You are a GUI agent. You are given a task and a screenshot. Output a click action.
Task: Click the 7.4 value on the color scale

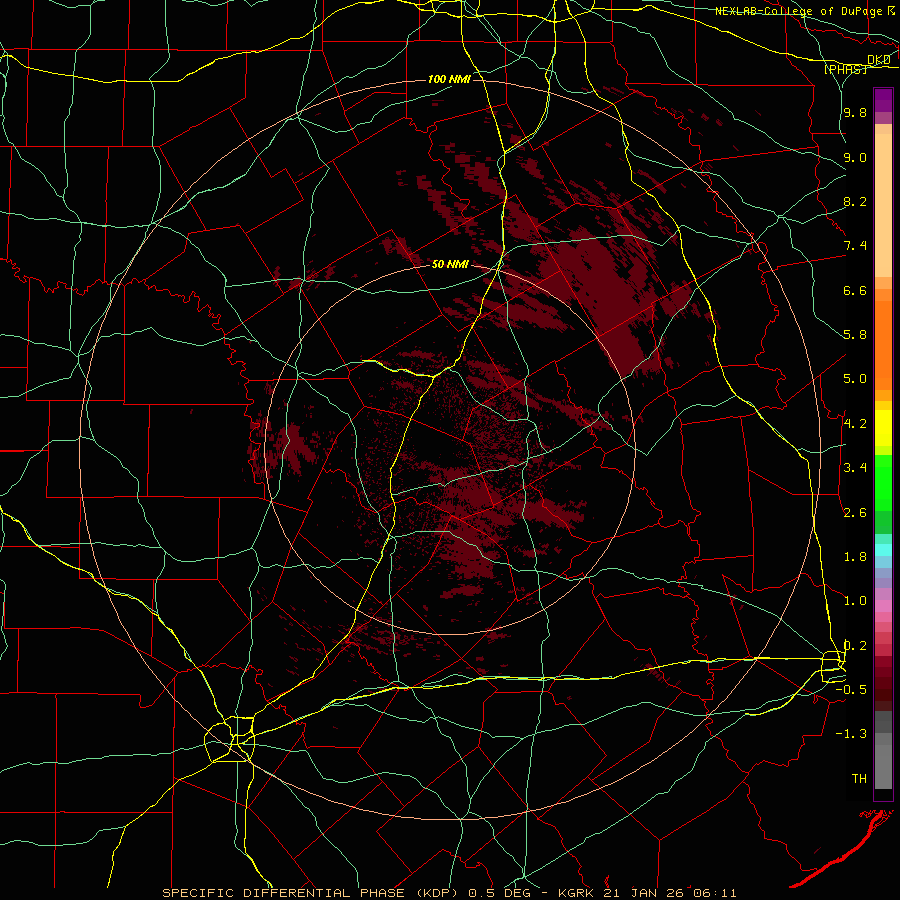click(855, 246)
